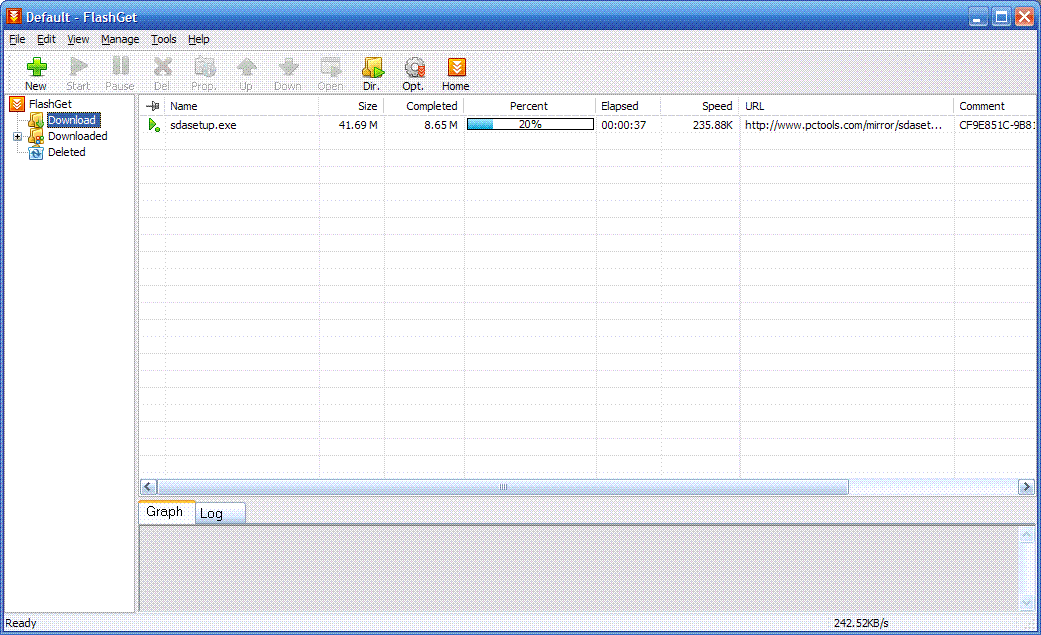The height and width of the screenshot is (635, 1041).
Task: Open the File menu
Action: (17, 39)
